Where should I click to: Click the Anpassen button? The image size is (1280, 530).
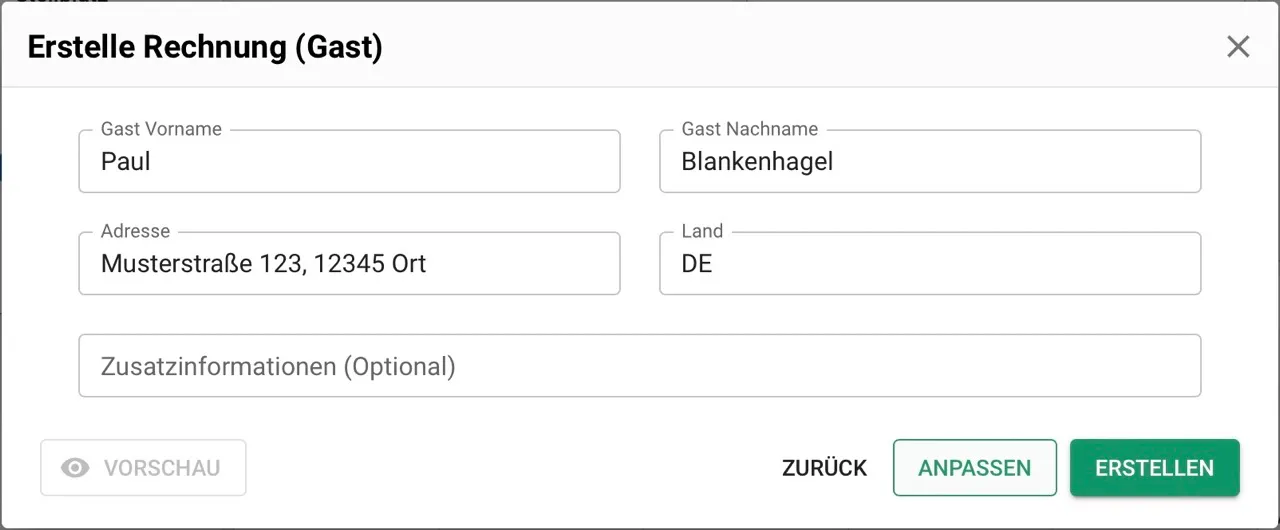click(974, 468)
